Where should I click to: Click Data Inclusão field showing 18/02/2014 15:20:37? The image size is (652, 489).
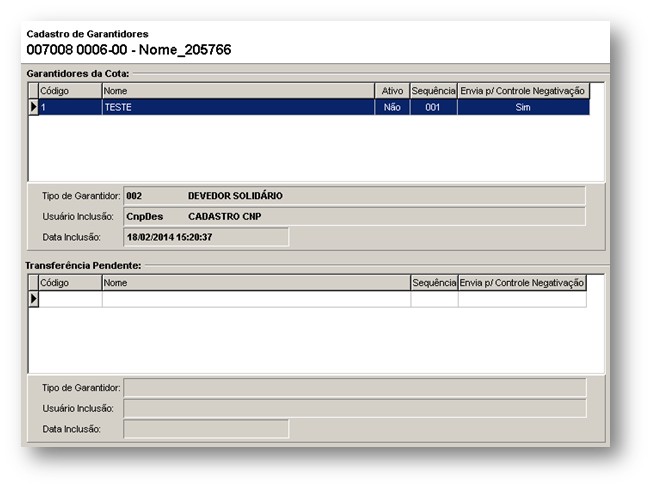[206, 237]
